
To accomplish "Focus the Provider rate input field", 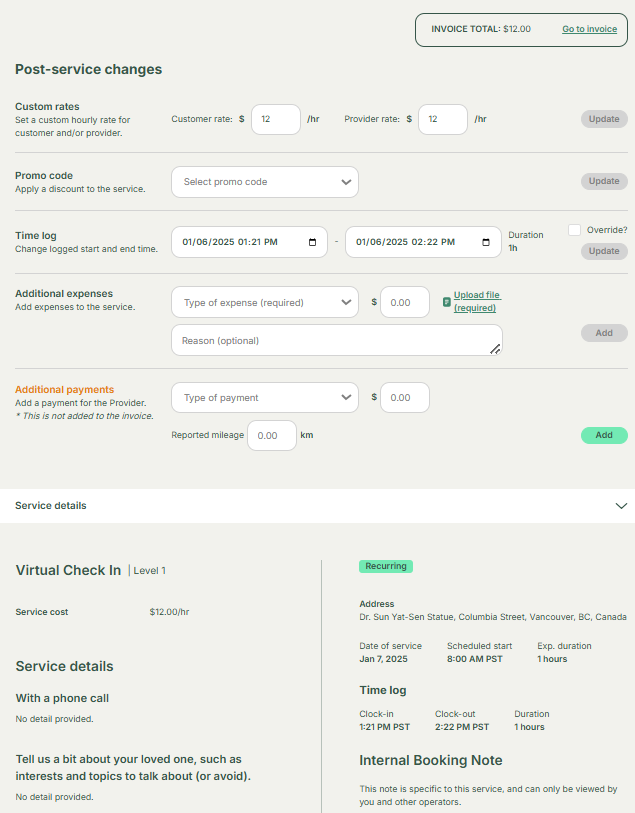I will pos(442,119).
